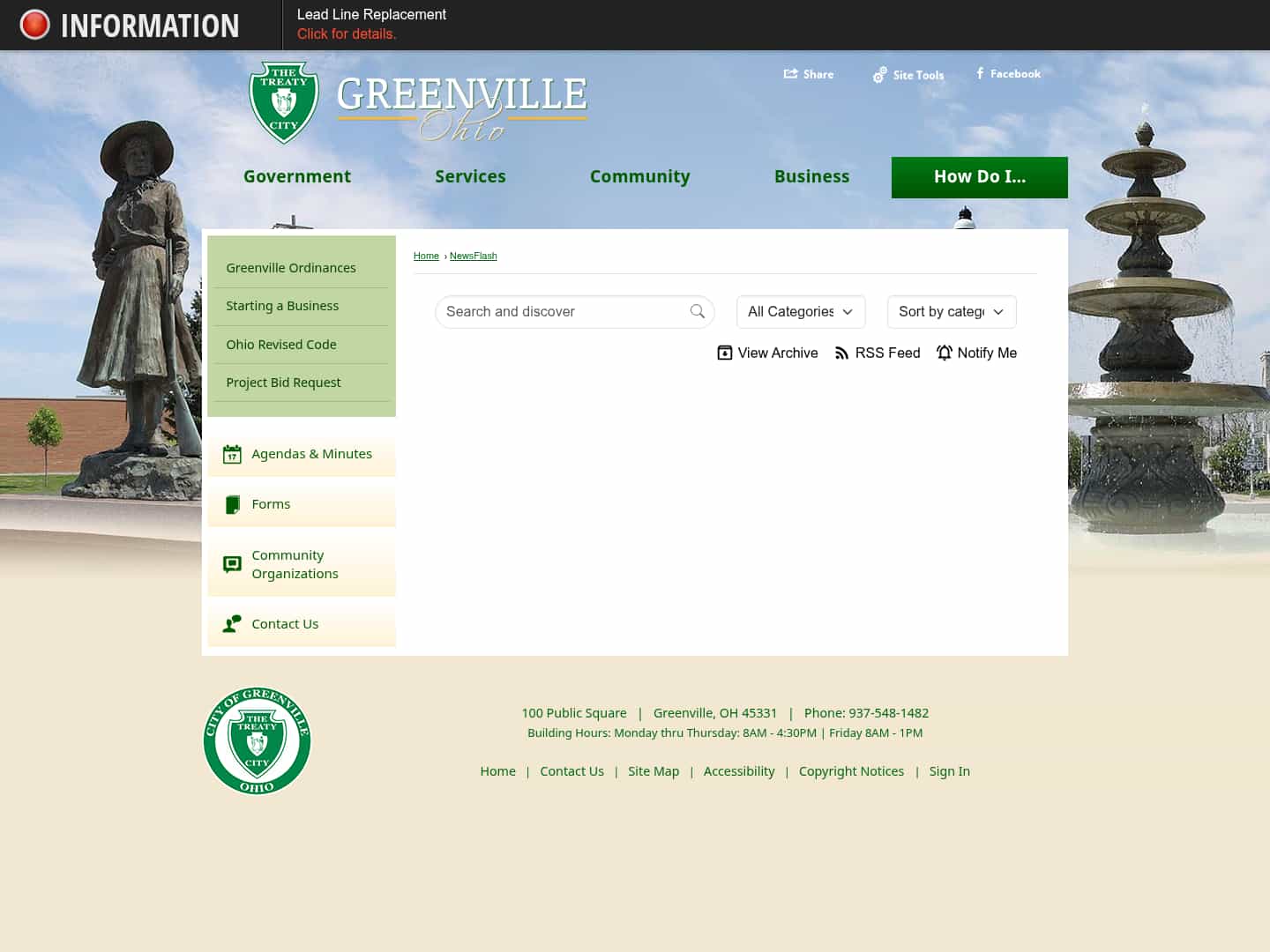Click the RSS Feed icon
The height and width of the screenshot is (952, 1270).
841,353
